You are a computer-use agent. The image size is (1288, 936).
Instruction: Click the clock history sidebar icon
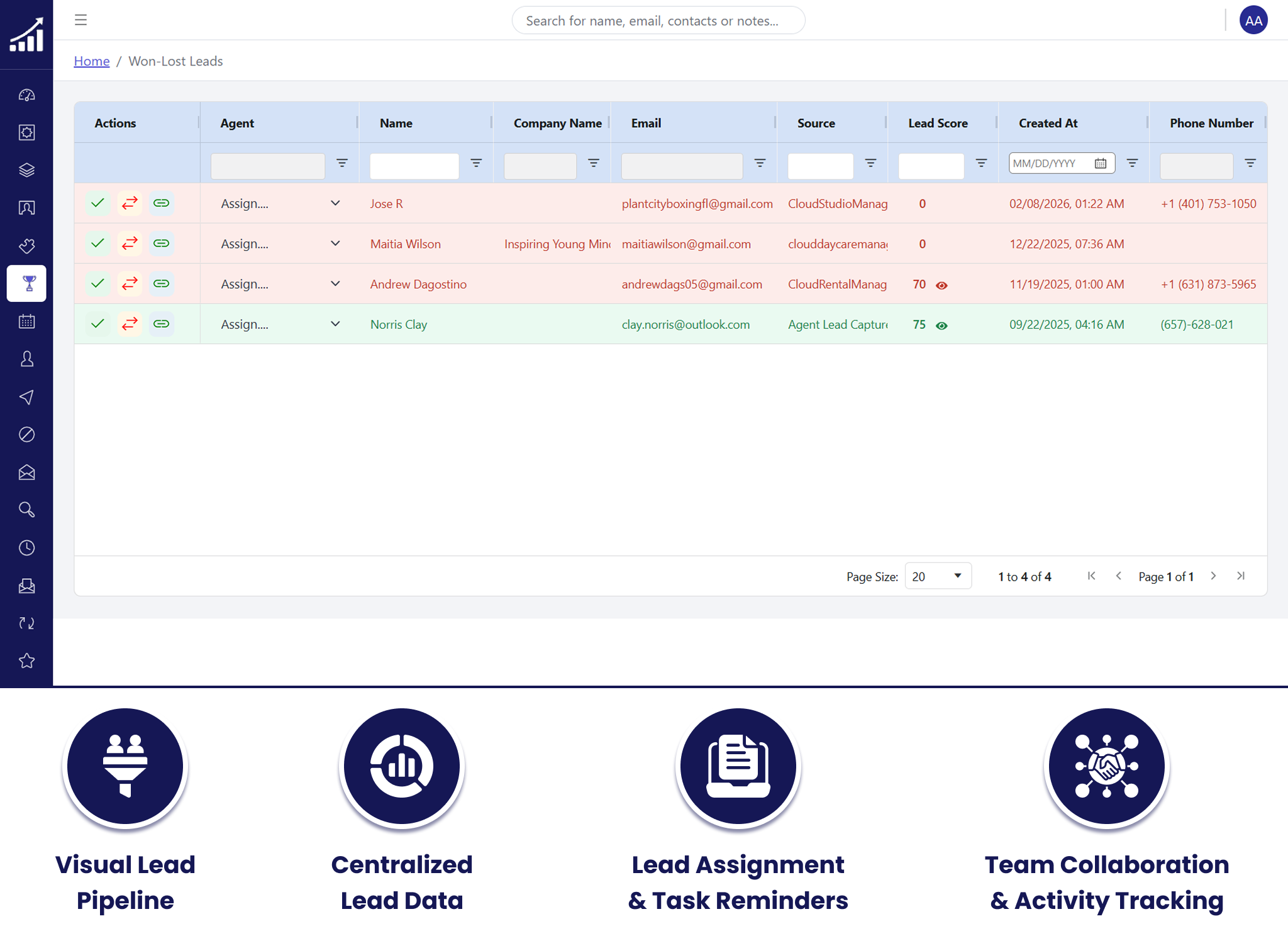click(x=27, y=548)
